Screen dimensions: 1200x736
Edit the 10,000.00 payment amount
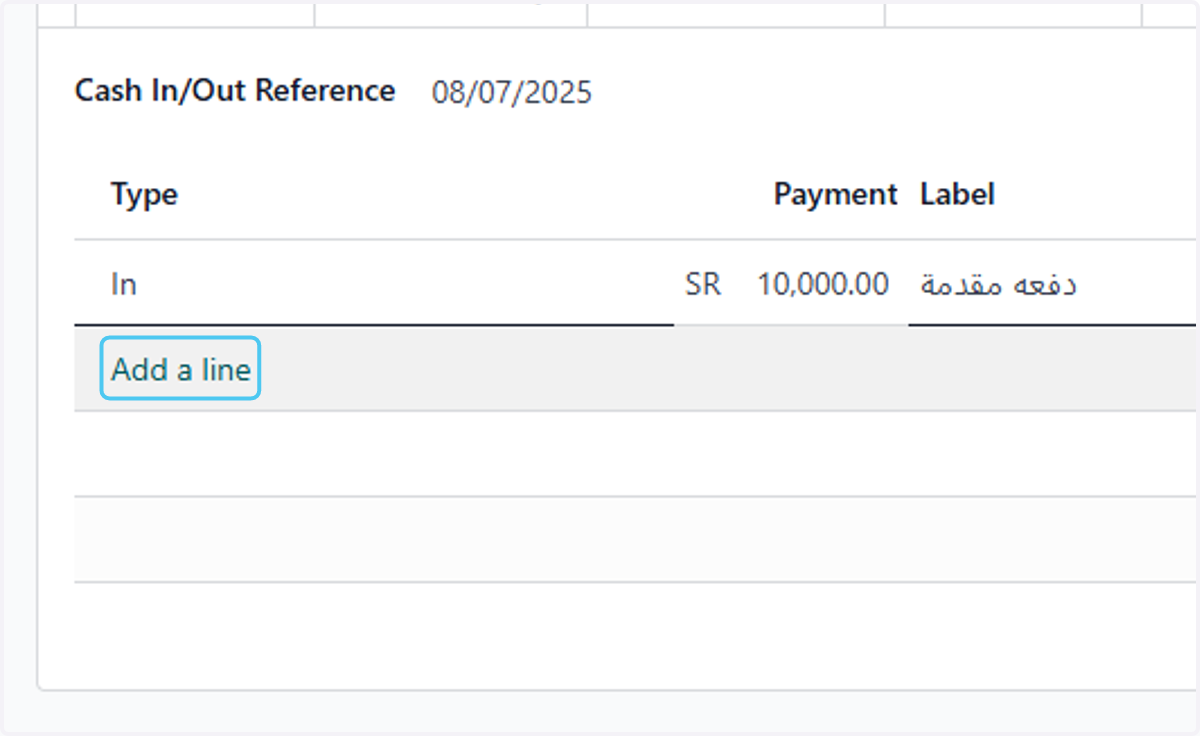(822, 284)
